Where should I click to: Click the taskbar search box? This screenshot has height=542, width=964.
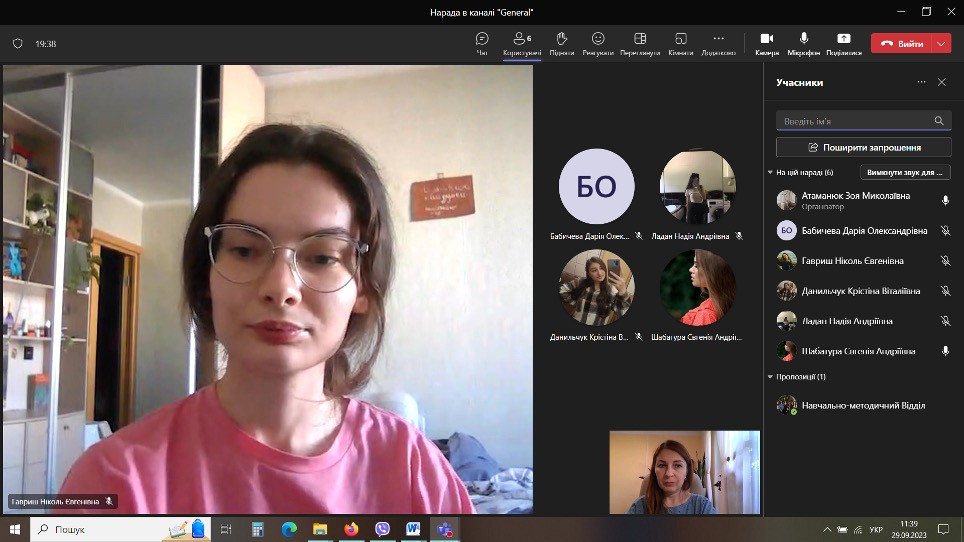point(120,529)
